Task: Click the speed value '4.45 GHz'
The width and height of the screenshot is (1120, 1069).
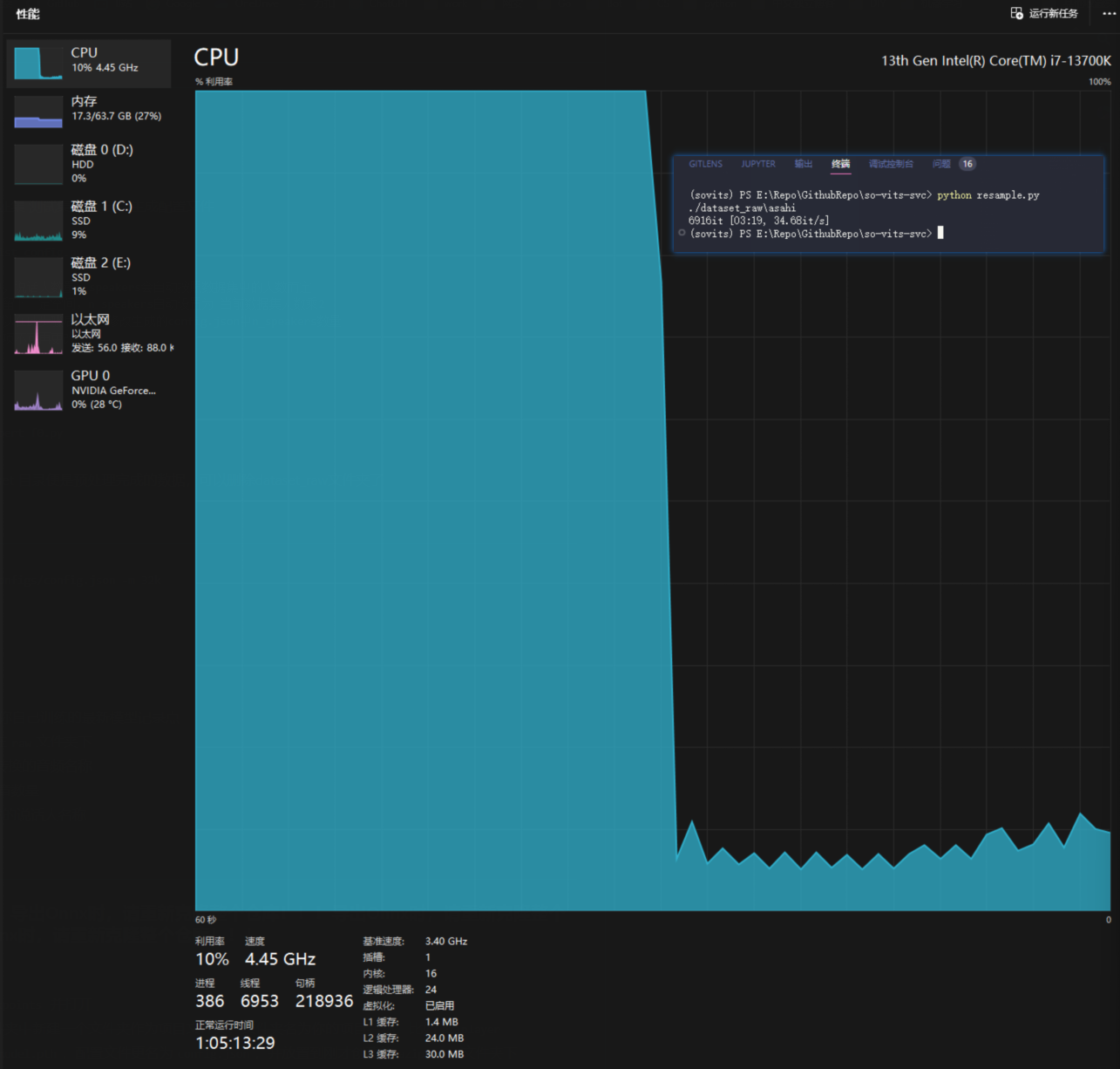Action: (280, 959)
